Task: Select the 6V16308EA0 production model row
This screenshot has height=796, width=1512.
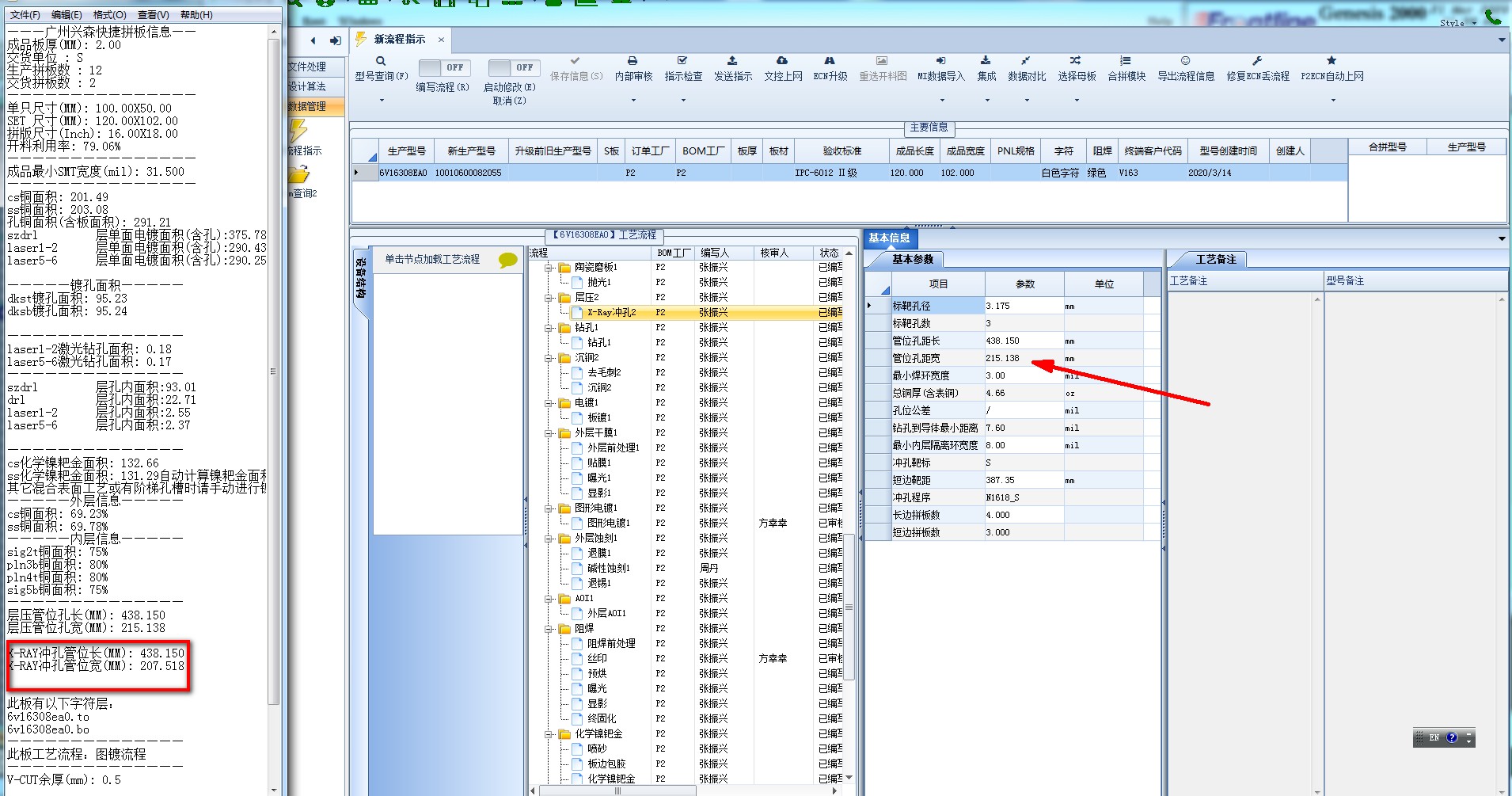Action: click(849, 173)
